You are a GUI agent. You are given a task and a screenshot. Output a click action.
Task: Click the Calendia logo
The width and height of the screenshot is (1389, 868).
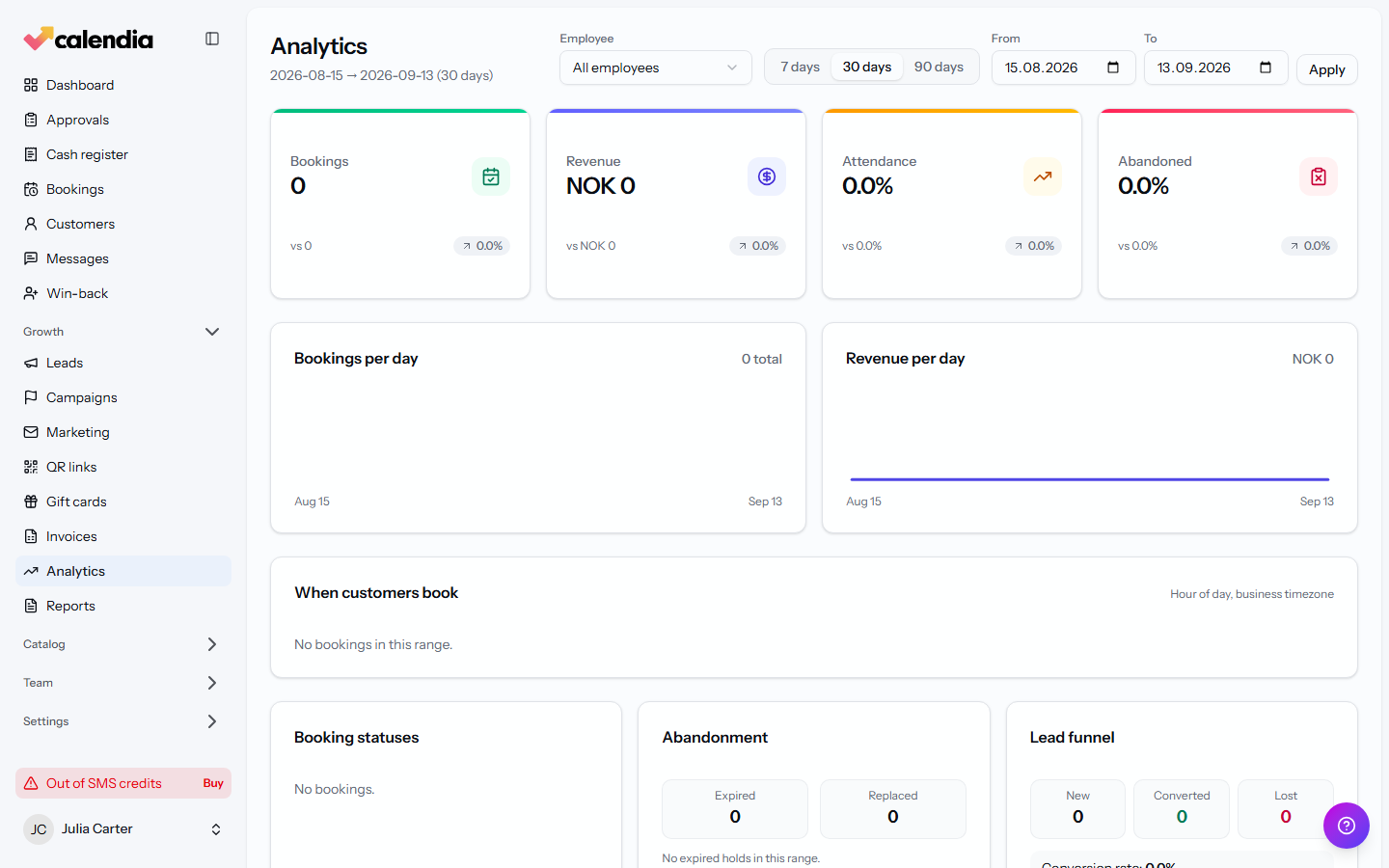pyautogui.click(x=89, y=39)
